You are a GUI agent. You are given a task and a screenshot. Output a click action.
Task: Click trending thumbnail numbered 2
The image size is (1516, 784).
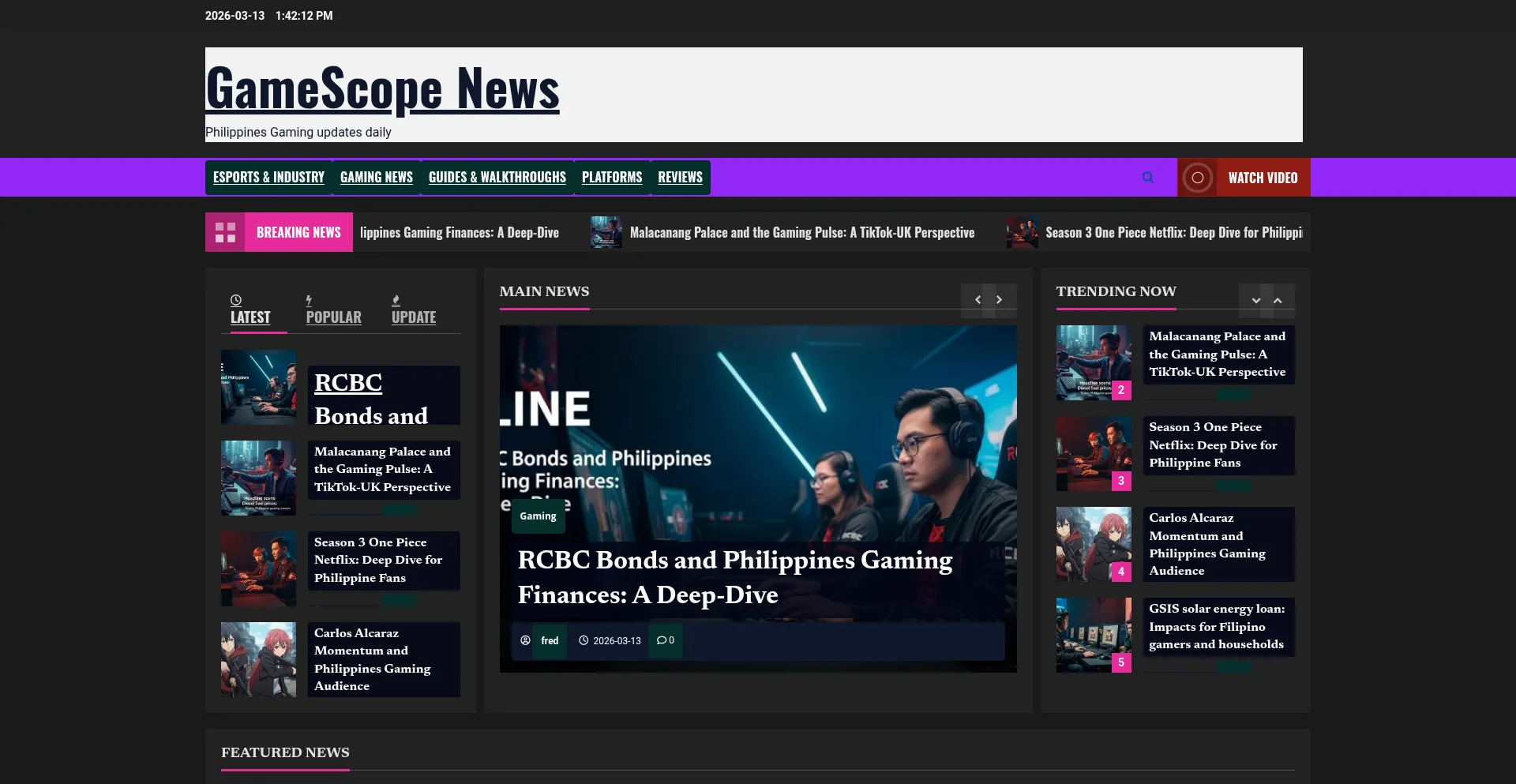[1094, 363]
